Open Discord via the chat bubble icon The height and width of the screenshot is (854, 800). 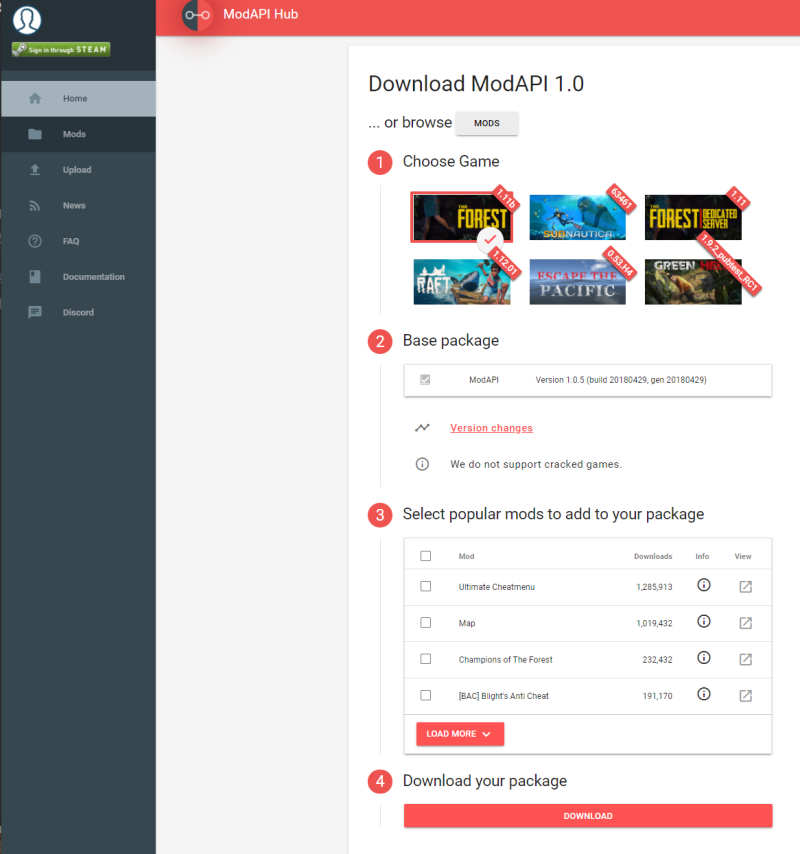(x=33, y=312)
